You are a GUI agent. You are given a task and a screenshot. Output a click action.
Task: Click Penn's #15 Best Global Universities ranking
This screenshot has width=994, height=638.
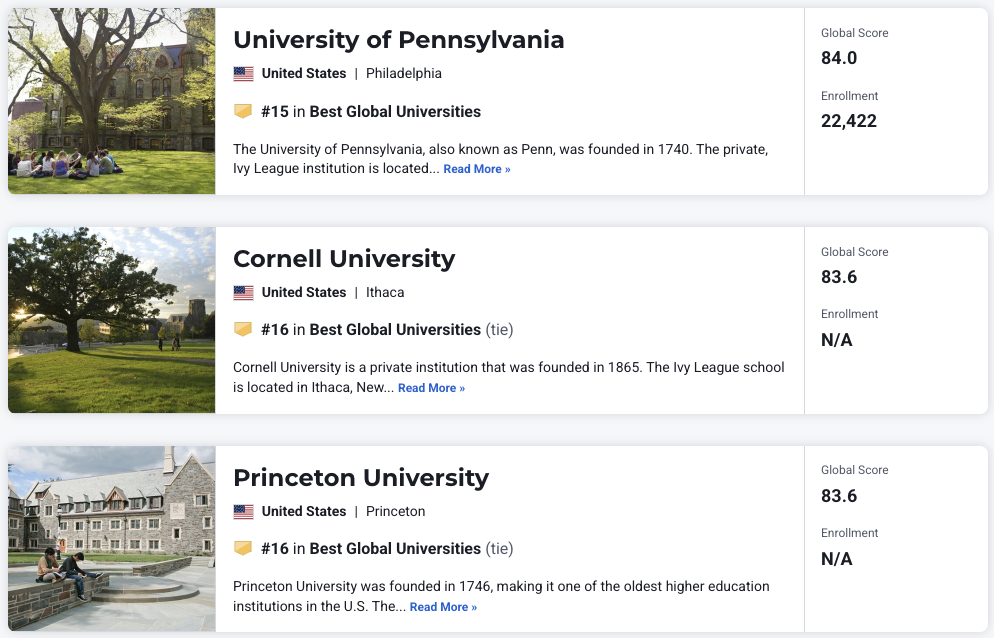point(371,112)
